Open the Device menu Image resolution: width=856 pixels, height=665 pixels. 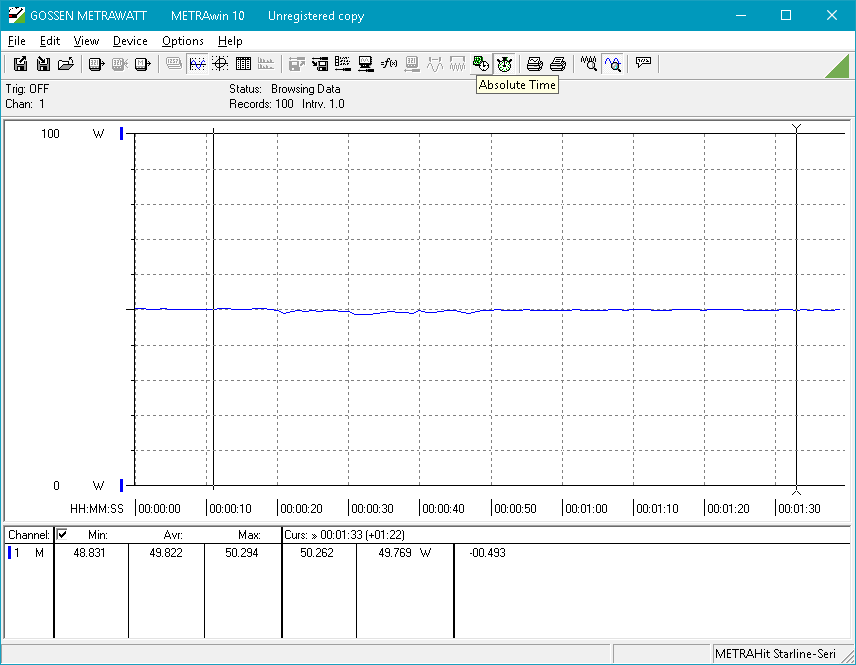pos(130,41)
